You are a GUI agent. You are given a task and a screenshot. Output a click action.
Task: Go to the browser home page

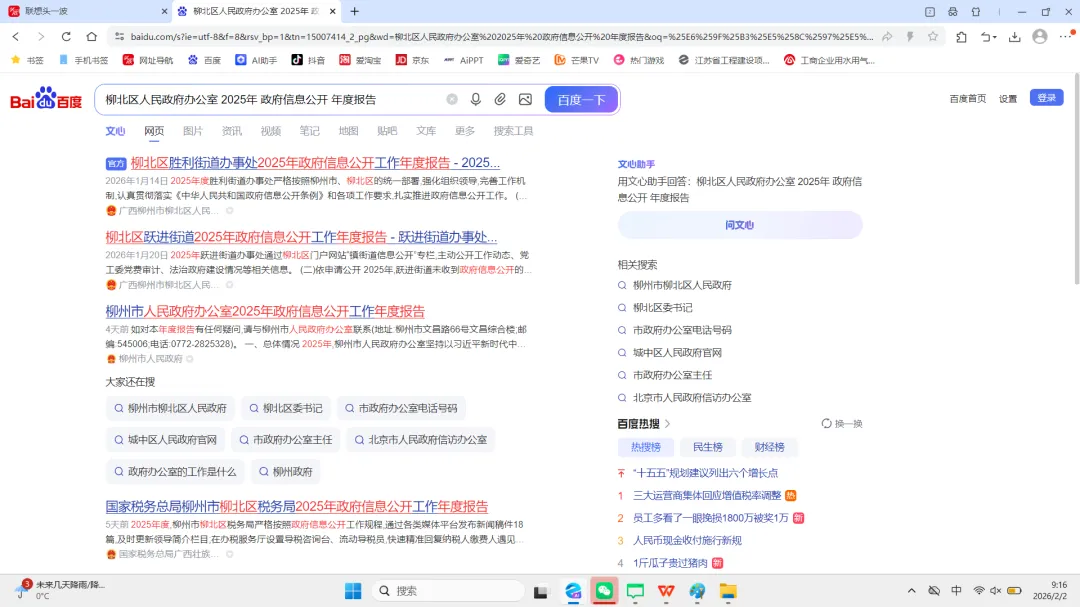[92, 37]
